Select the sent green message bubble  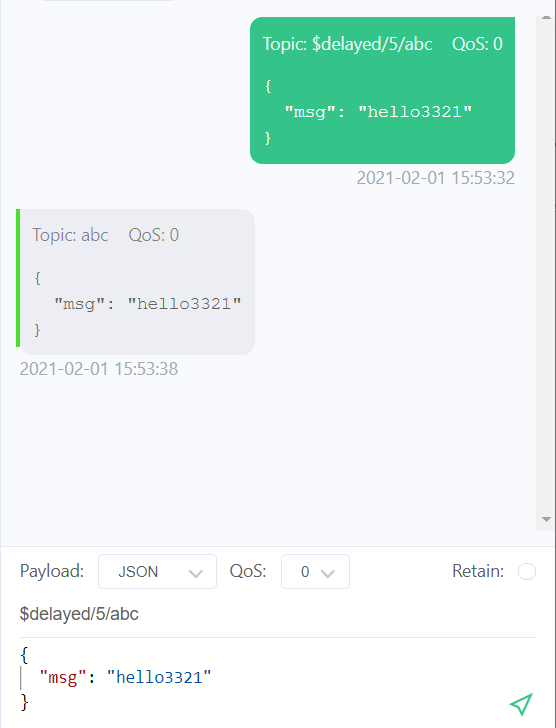(x=382, y=91)
